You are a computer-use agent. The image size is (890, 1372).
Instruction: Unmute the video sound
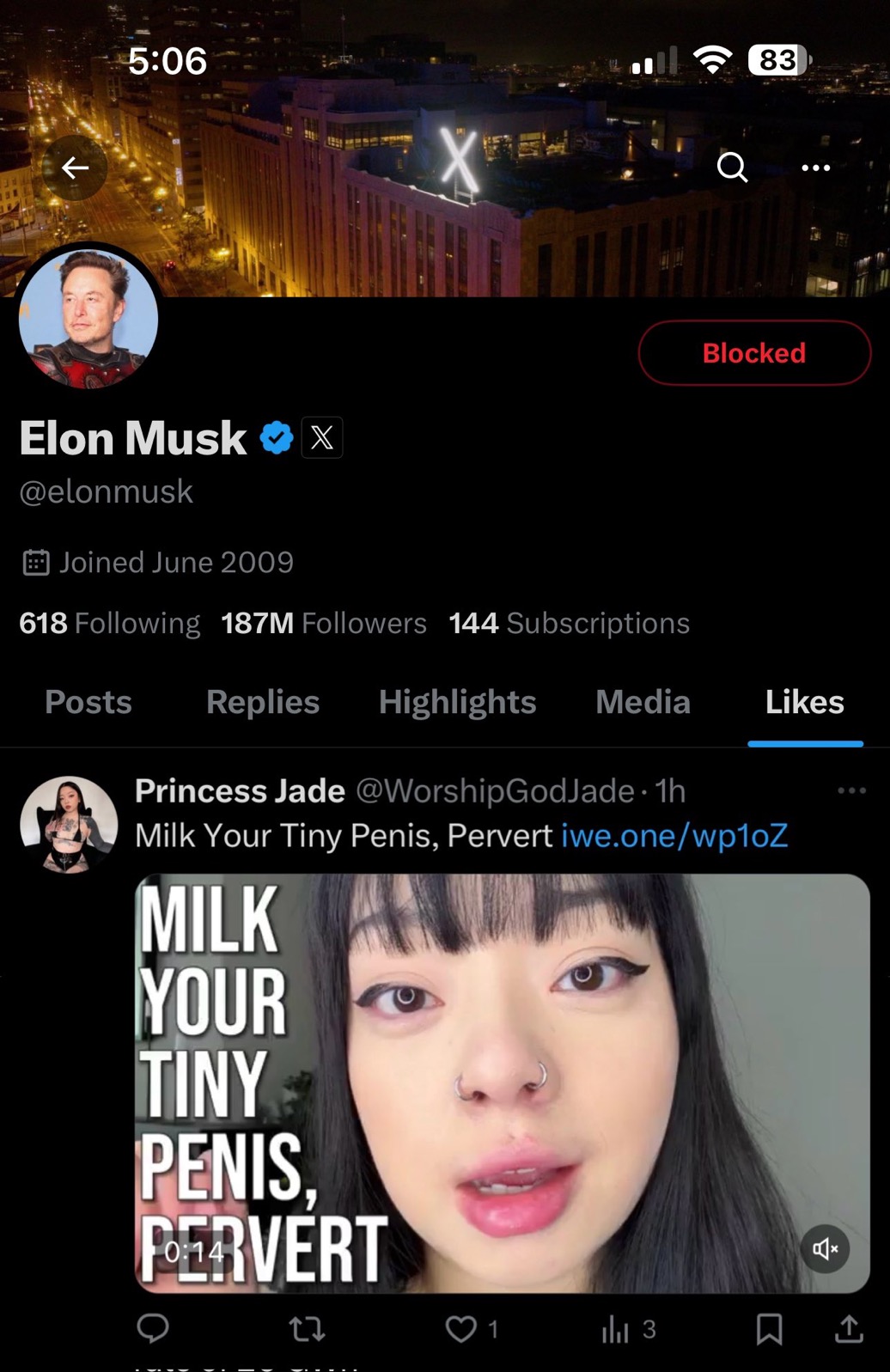(x=825, y=1248)
